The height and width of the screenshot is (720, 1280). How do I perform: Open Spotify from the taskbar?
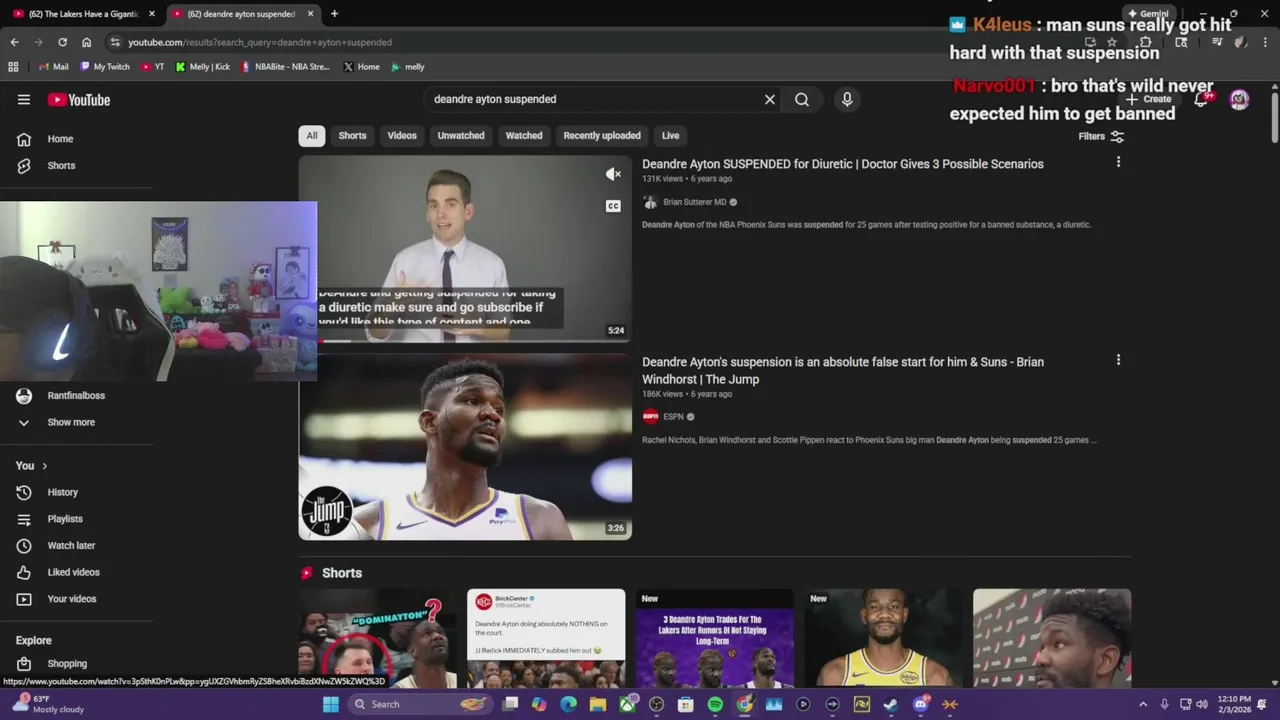(x=715, y=704)
